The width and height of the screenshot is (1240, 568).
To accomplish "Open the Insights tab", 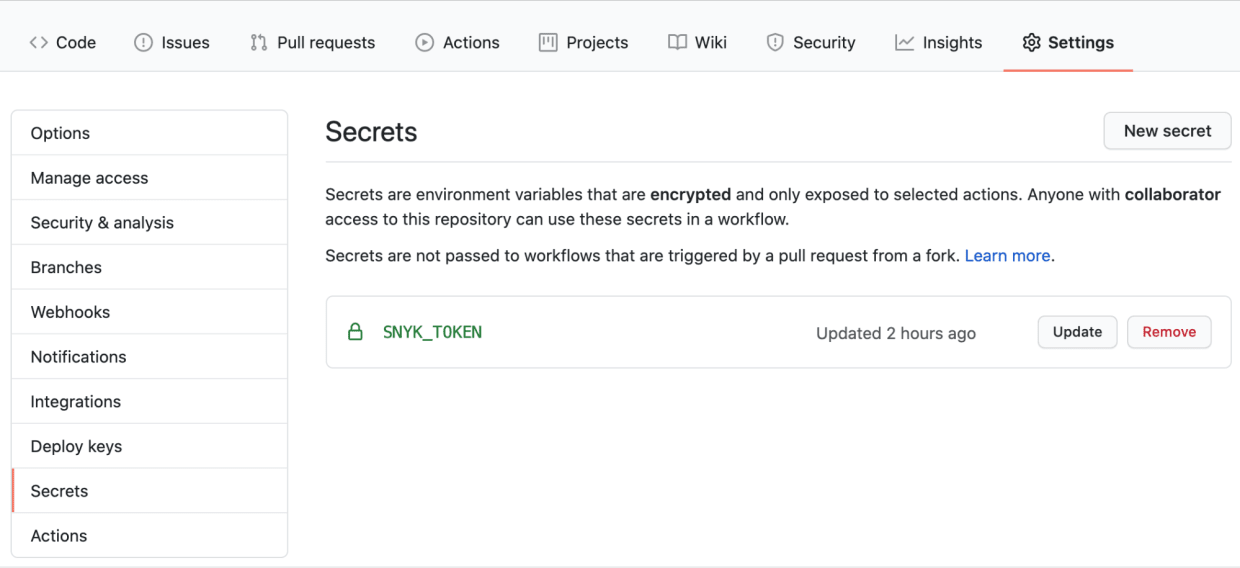I will 938,42.
